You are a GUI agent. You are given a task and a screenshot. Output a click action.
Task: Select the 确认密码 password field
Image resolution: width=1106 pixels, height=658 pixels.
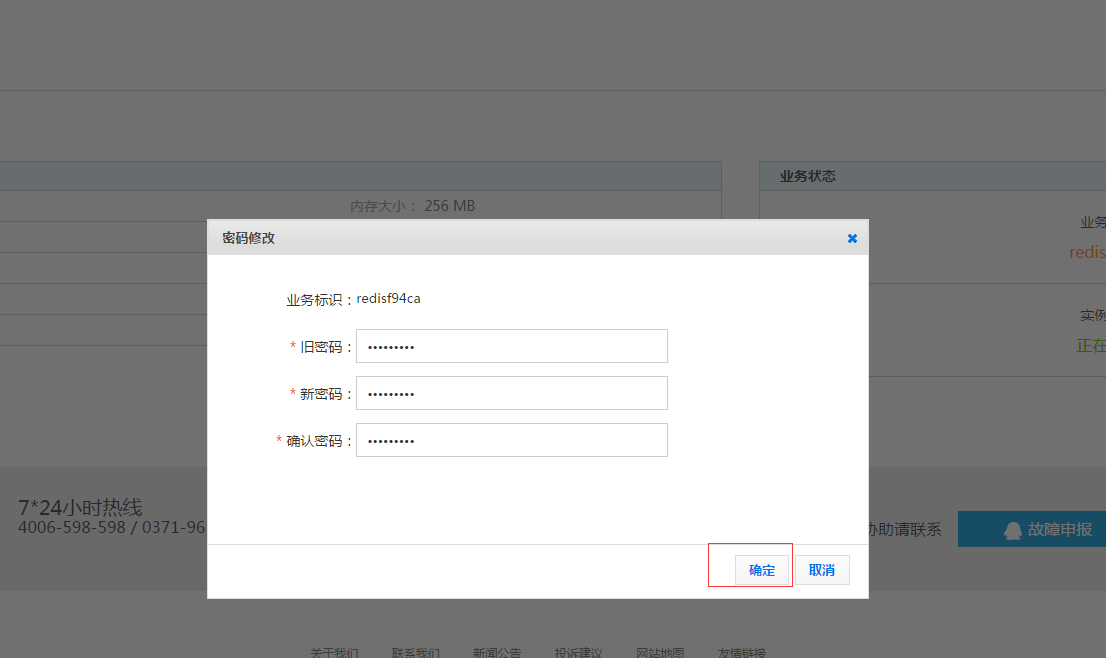(511, 440)
